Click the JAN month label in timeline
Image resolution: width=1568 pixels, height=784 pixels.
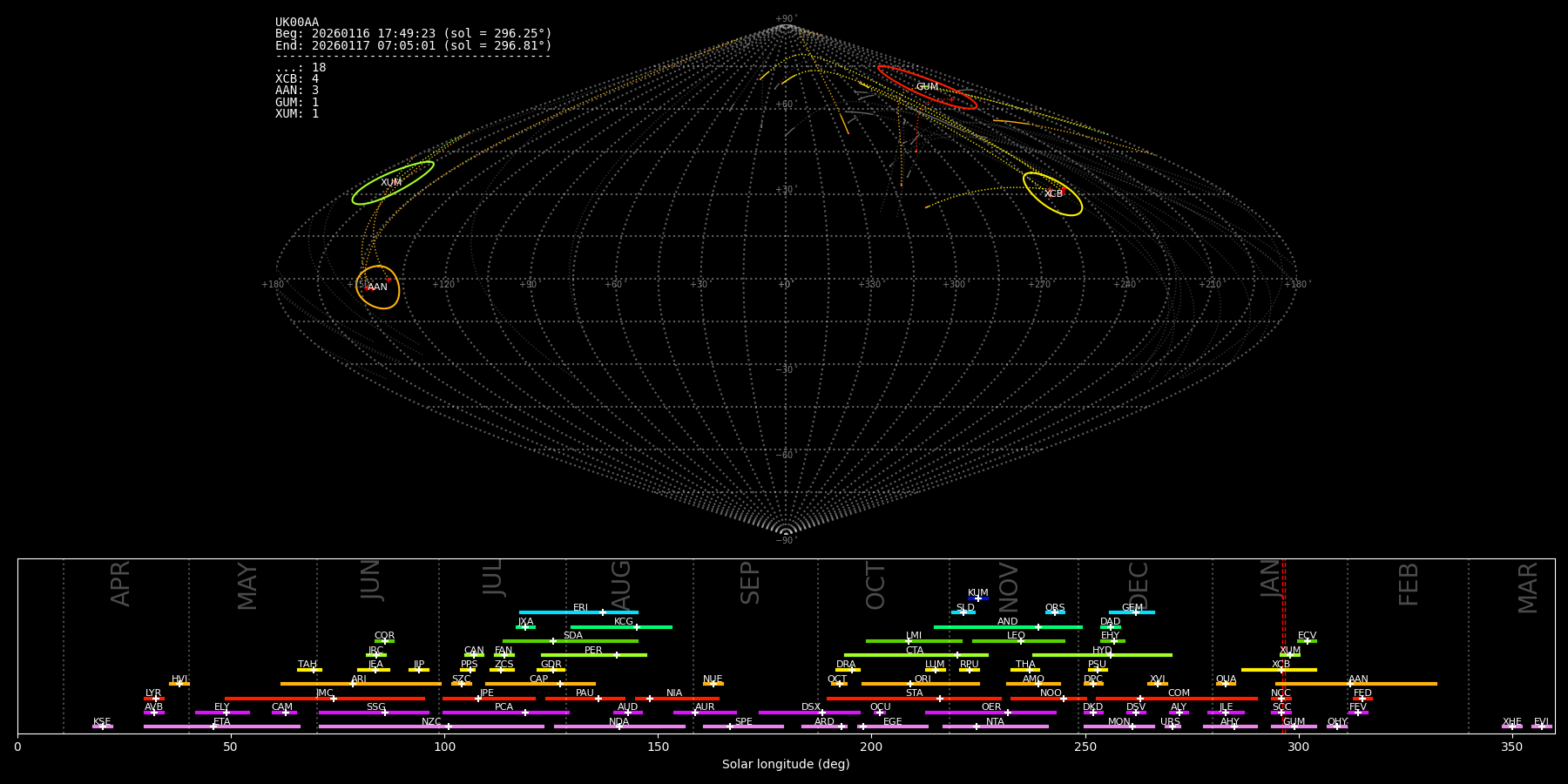click(x=1270, y=579)
